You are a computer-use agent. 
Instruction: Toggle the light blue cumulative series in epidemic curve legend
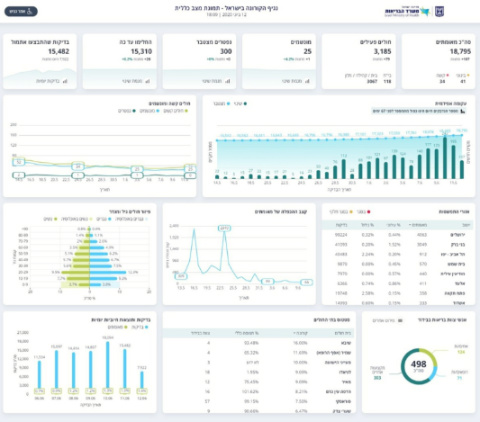click(x=222, y=104)
